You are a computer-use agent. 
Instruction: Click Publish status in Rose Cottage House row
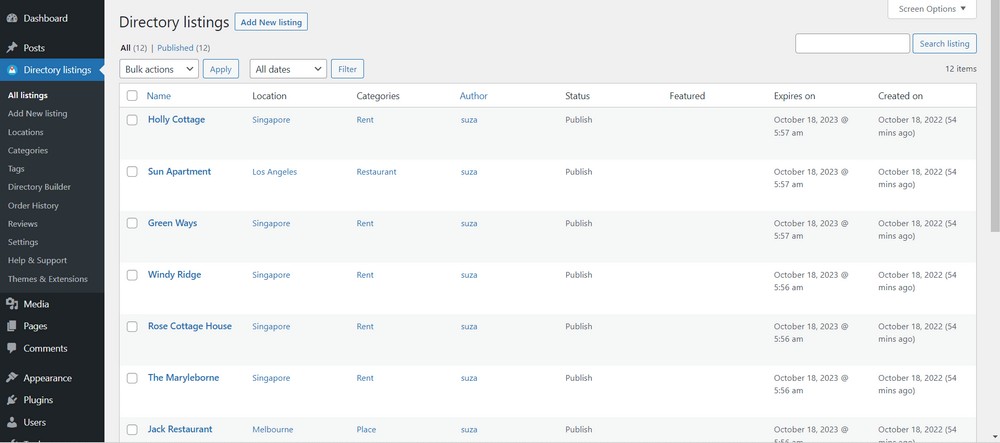pyautogui.click(x=578, y=326)
